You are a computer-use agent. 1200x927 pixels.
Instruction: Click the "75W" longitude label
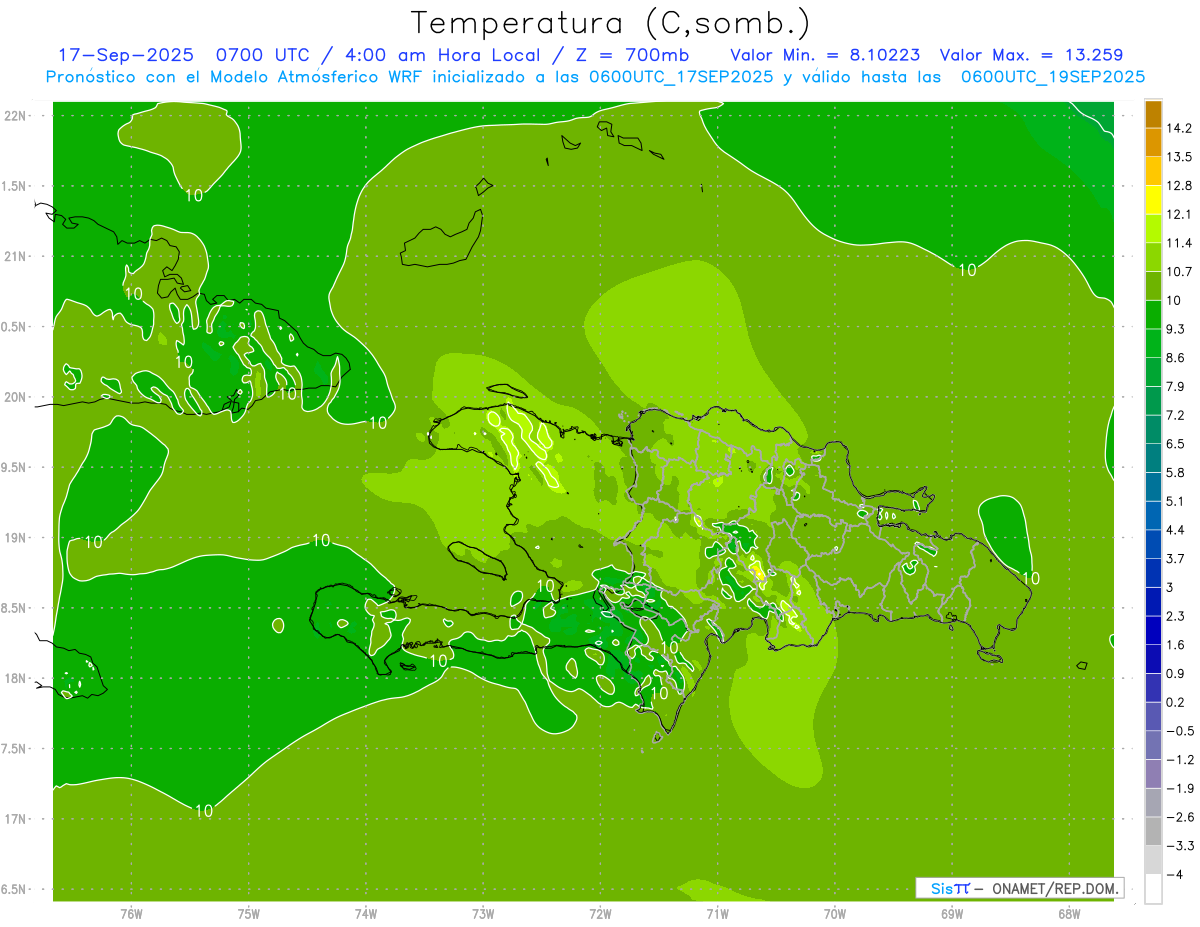pyautogui.click(x=249, y=914)
